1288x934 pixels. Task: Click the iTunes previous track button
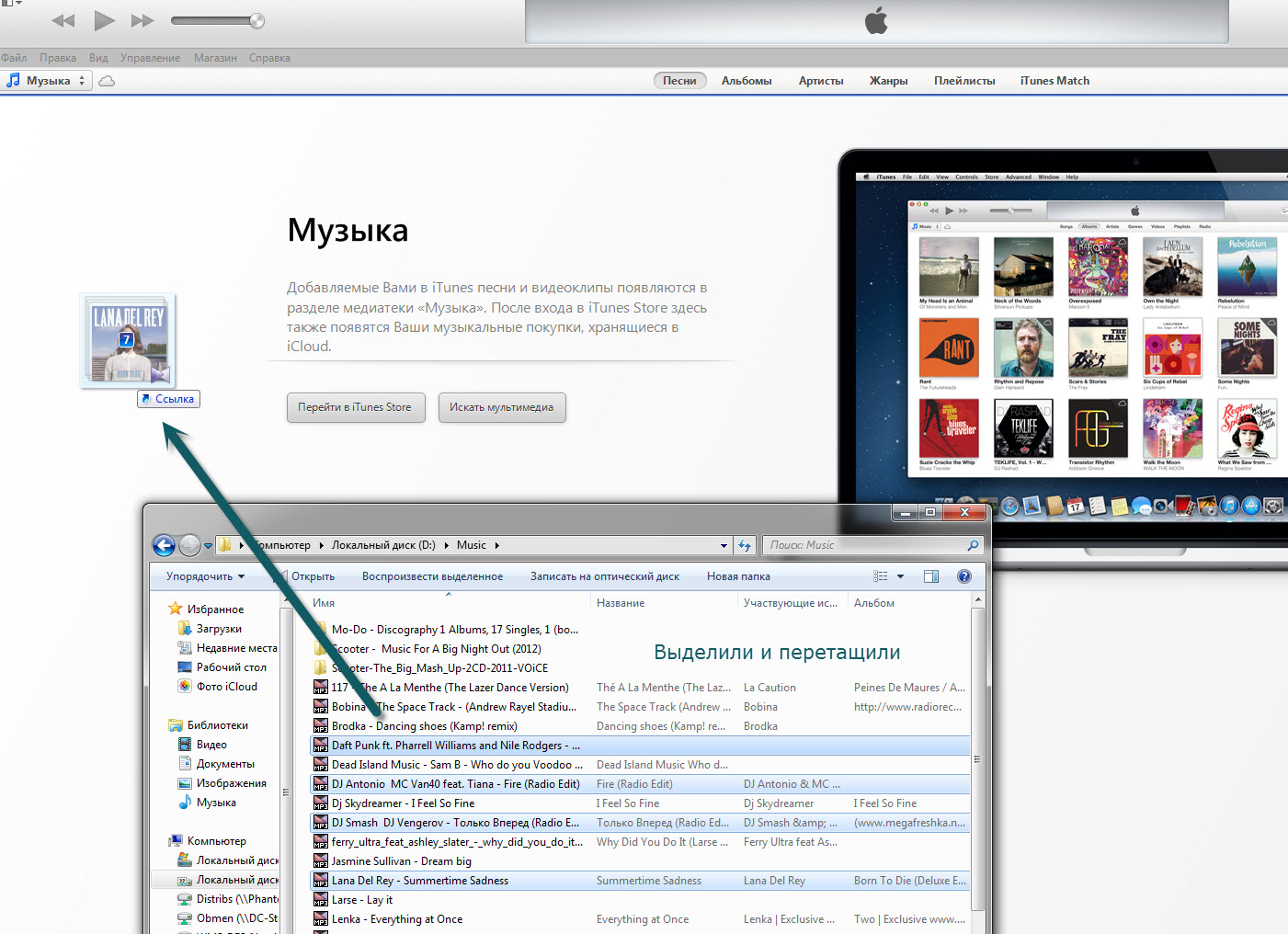point(63,20)
